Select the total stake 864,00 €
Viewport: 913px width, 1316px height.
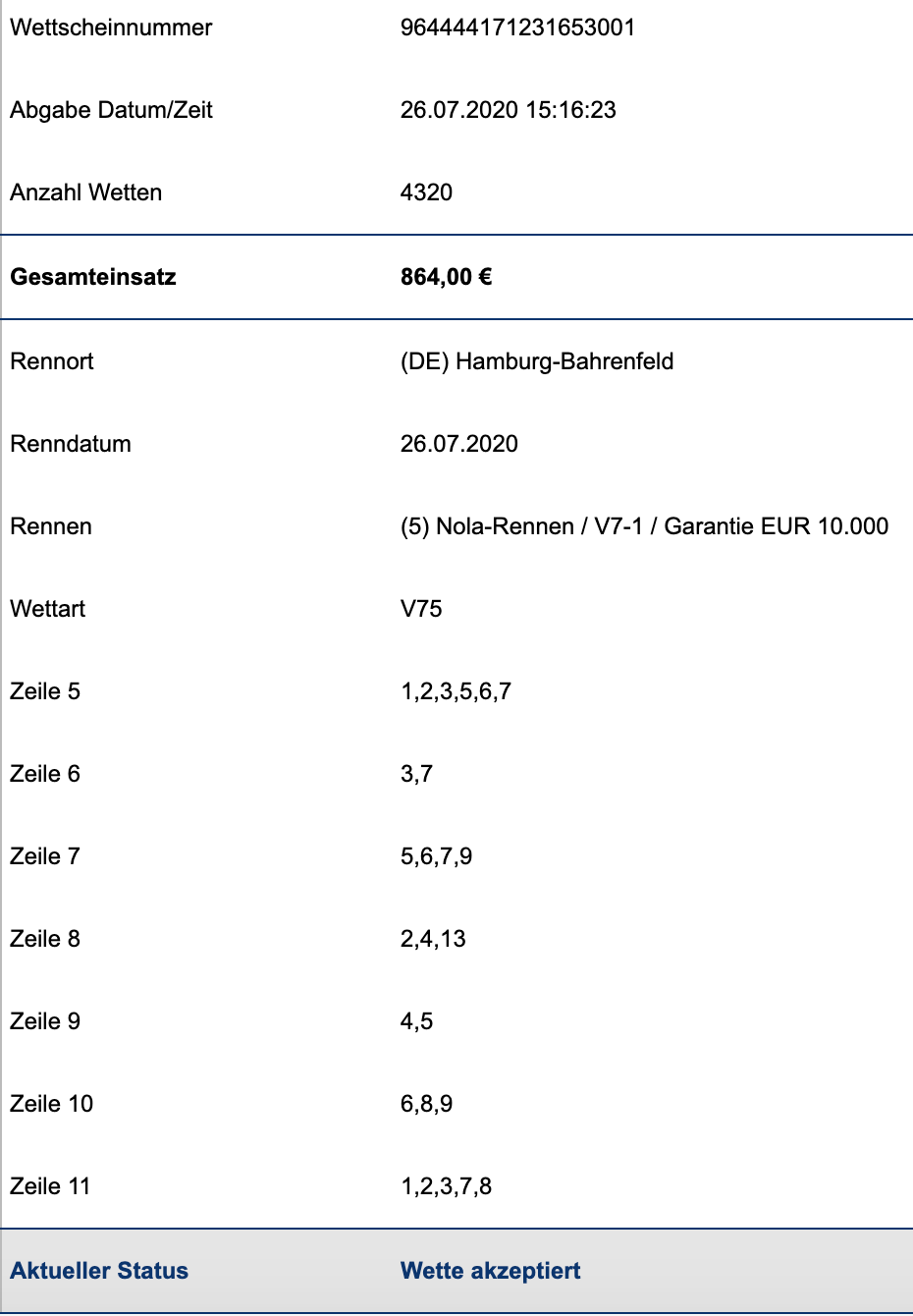click(x=446, y=277)
